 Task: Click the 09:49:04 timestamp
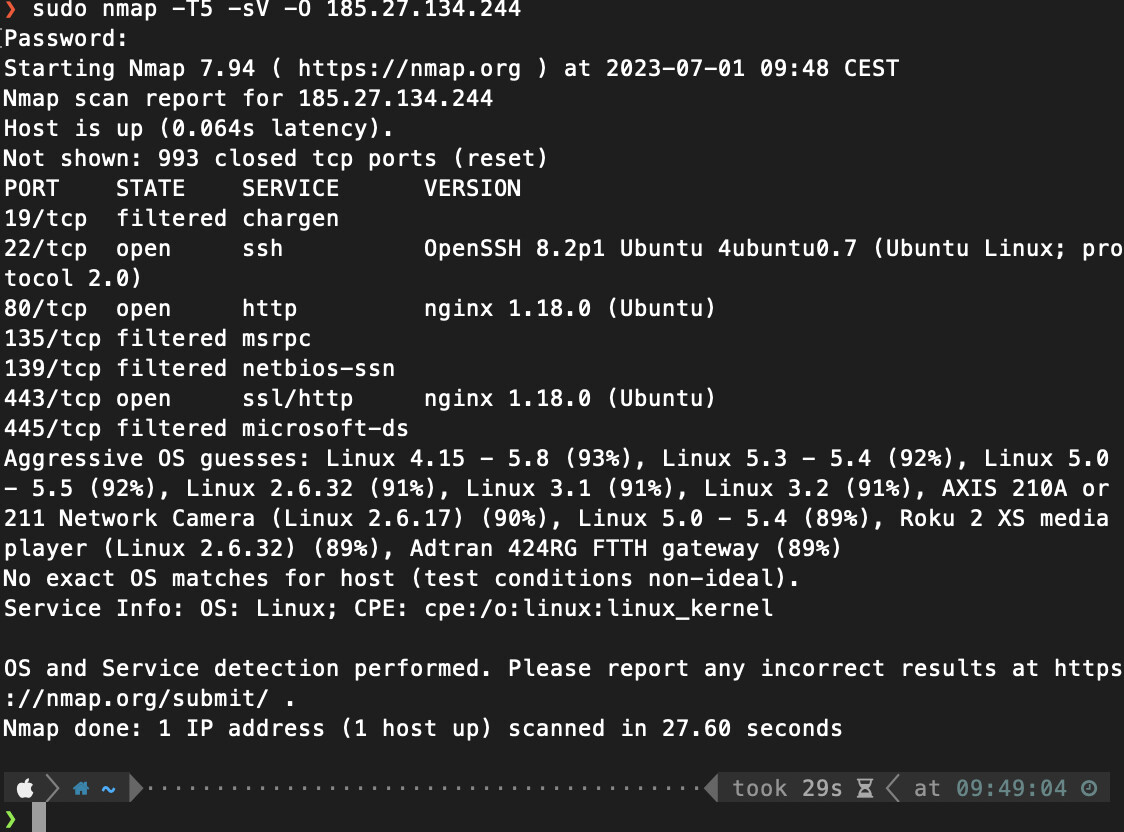pyautogui.click(x=1011, y=789)
